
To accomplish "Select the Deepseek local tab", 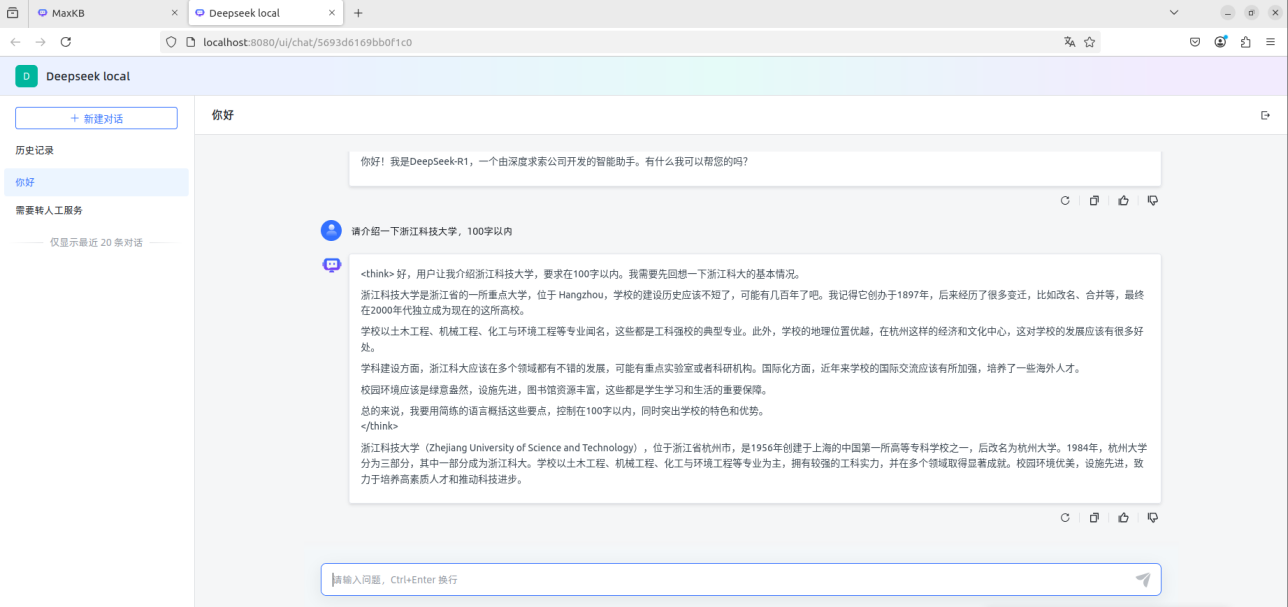I will [265, 13].
